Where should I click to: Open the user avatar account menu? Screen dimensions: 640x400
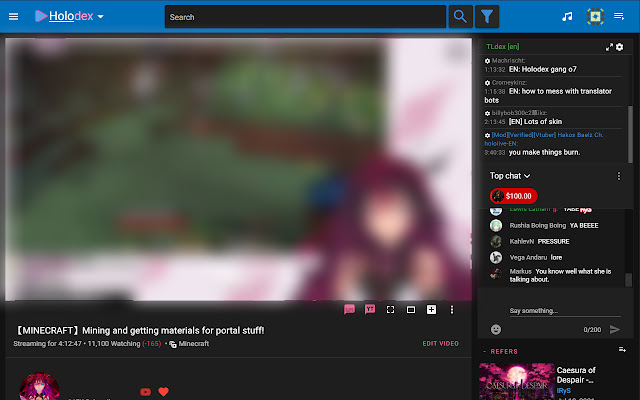(x=595, y=16)
